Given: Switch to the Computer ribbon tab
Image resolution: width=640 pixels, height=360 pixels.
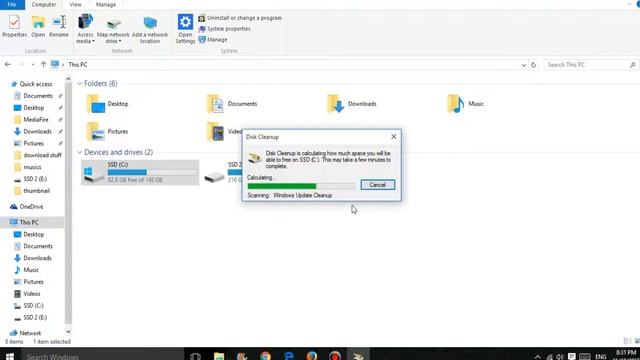Looking at the screenshot, I should tap(44, 4).
